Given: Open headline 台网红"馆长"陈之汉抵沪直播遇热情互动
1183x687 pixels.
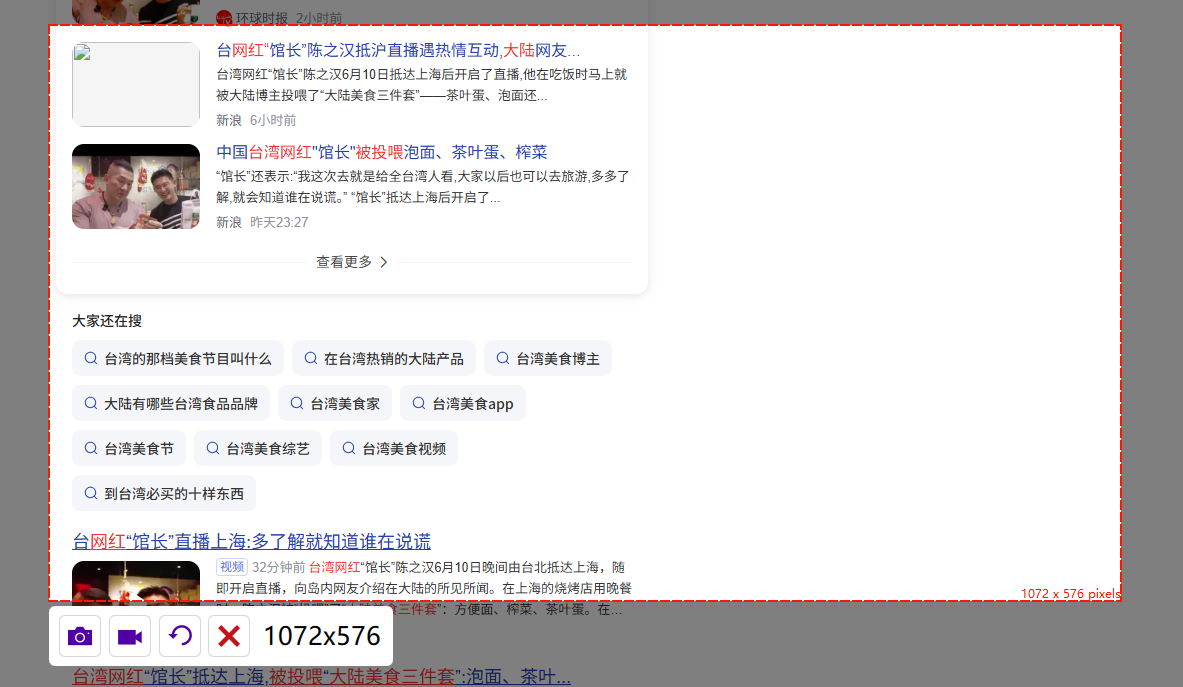Looking at the screenshot, I should (398, 51).
